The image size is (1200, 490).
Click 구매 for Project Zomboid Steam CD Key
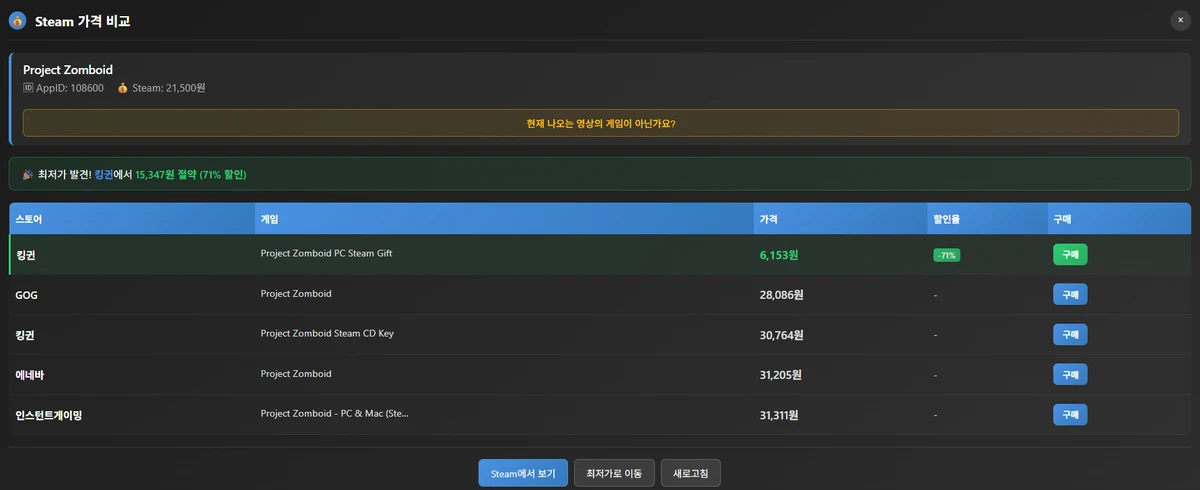[x=1070, y=334]
